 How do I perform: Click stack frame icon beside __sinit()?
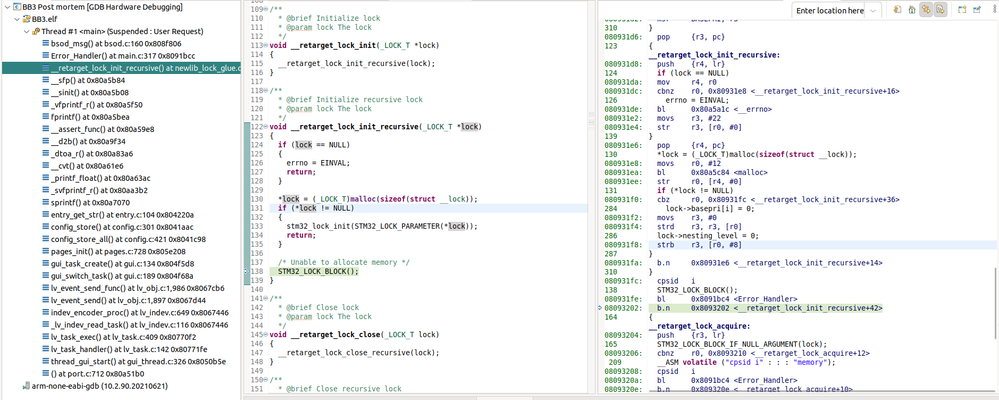(46, 92)
